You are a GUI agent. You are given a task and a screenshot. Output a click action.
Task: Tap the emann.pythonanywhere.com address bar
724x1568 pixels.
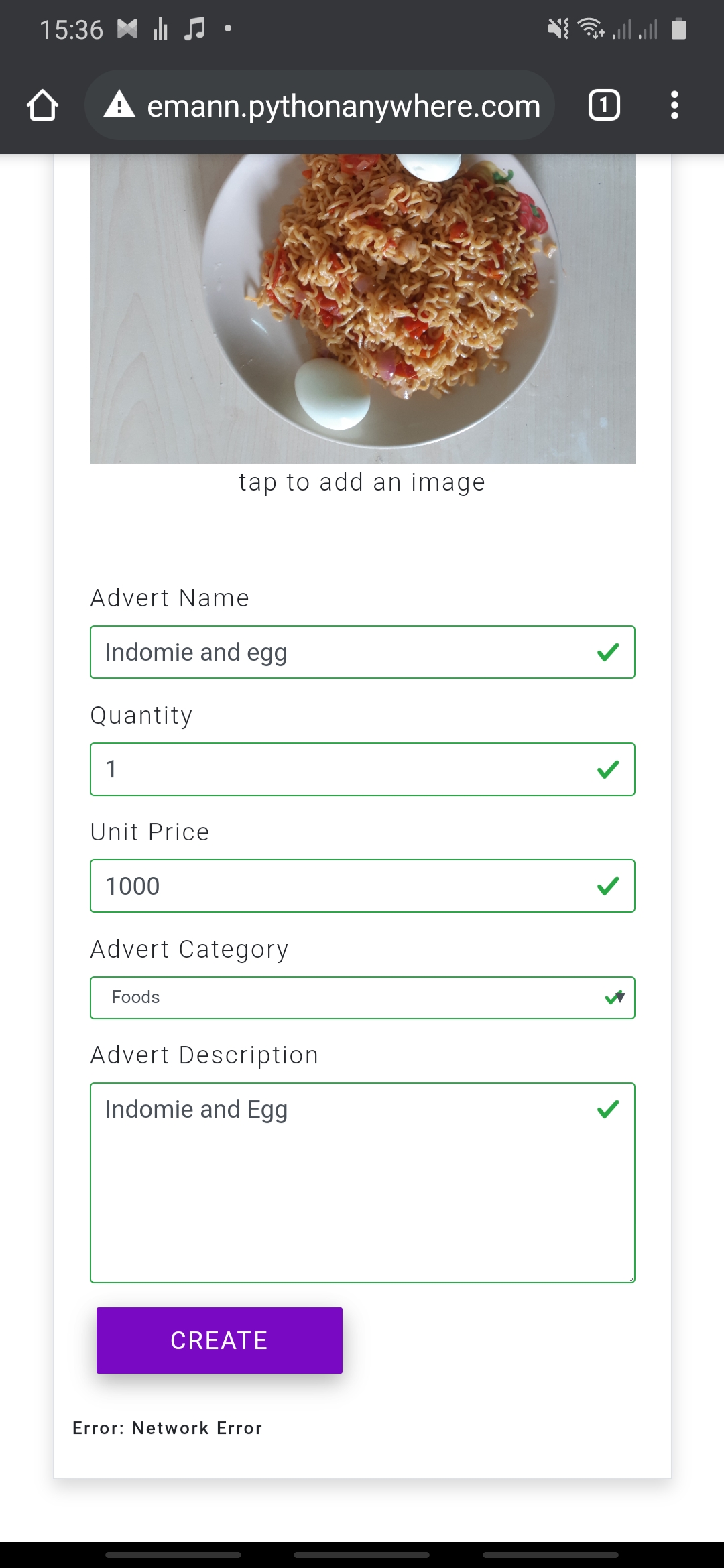343,106
